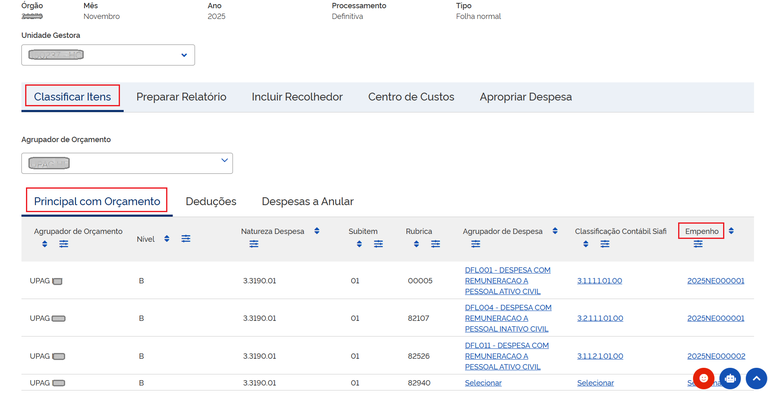The height and width of the screenshot is (395, 768).
Task: Sort by Classificação Contábil Siafi column
Action: (x=586, y=244)
